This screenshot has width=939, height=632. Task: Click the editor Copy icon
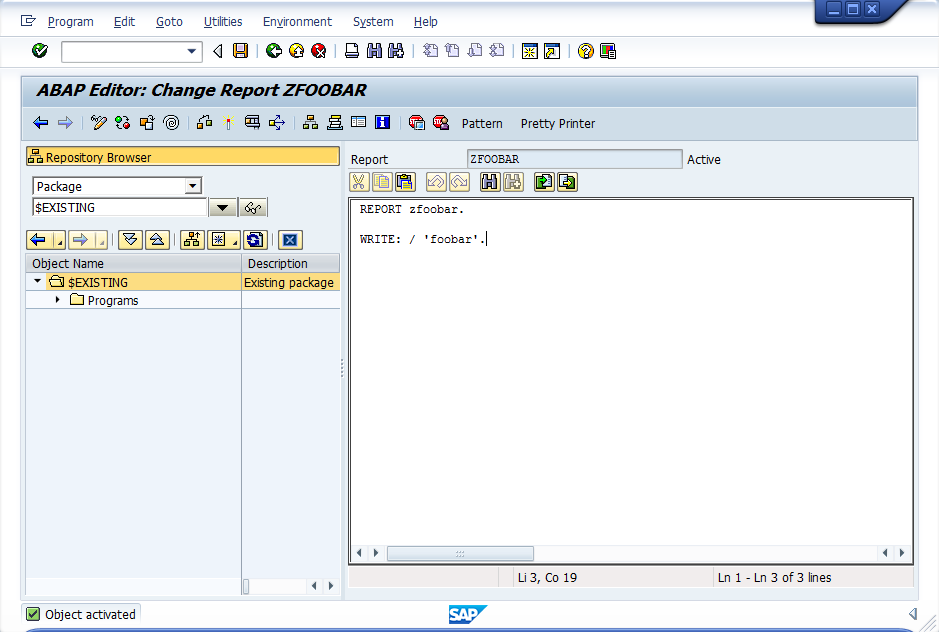pyautogui.click(x=382, y=182)
